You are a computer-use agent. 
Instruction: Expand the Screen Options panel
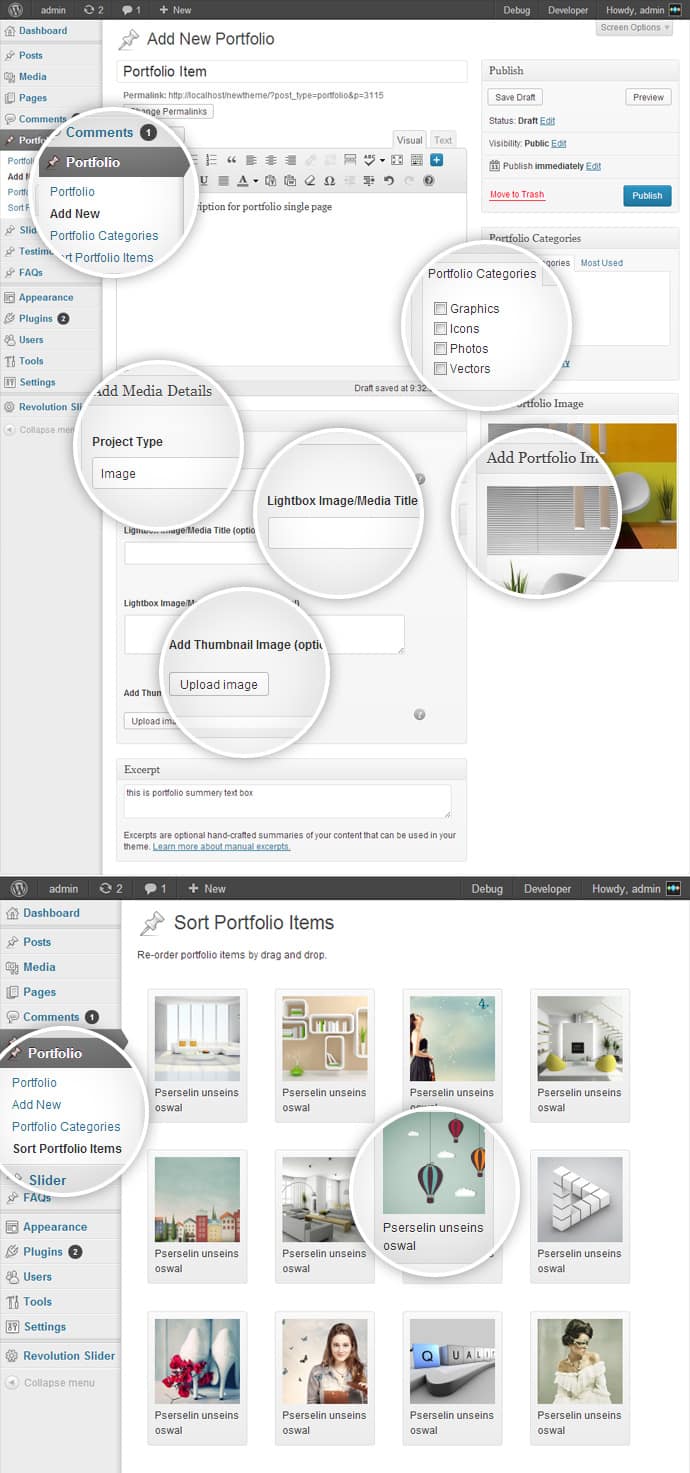[x=635, y=27]
